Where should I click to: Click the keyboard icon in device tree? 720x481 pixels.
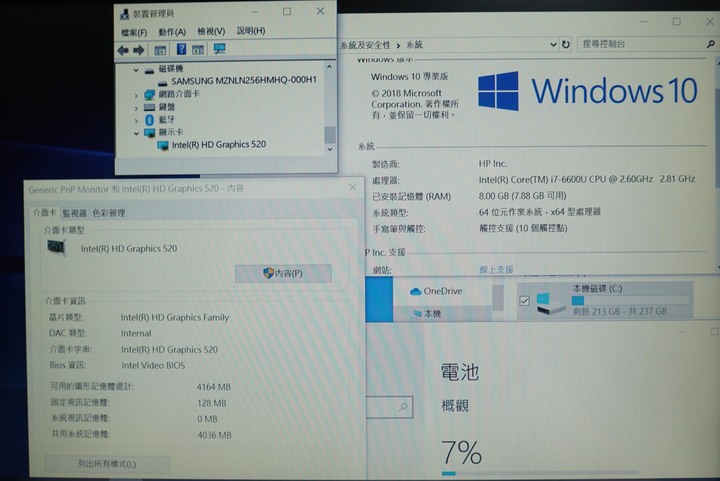click(x=149, y=107)
